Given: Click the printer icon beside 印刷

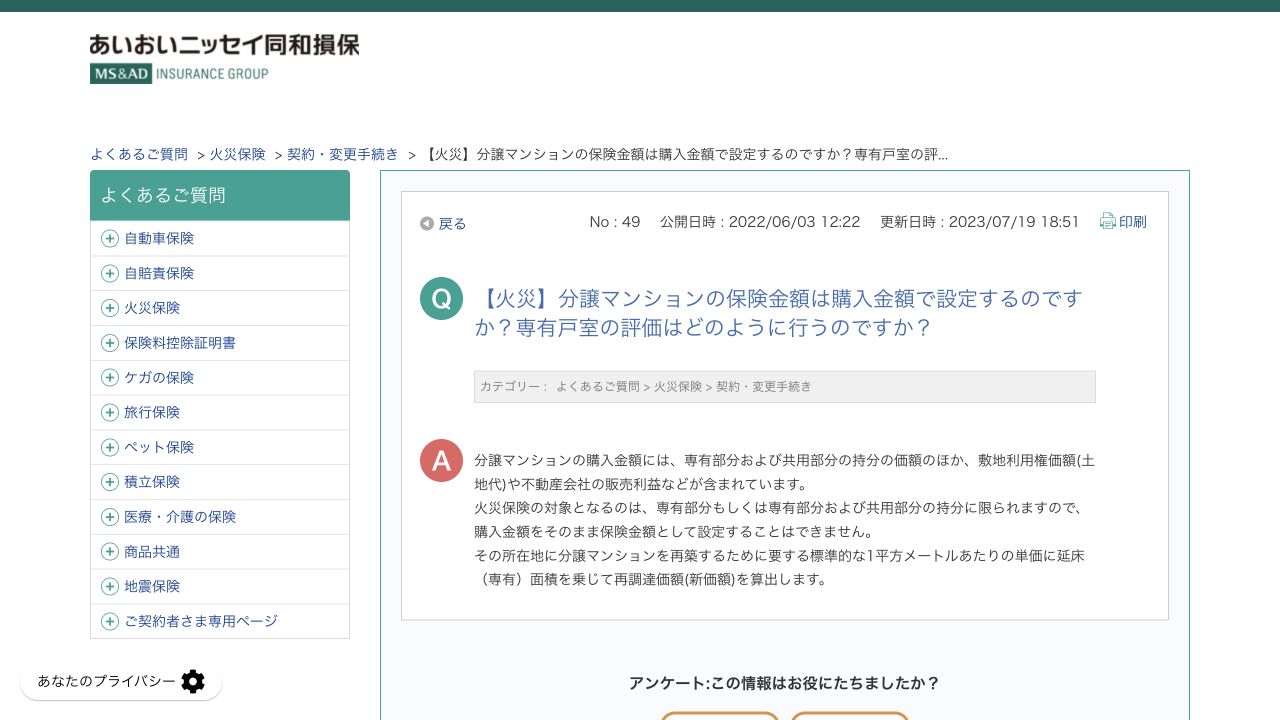Looking at the screenshot, I should [x=1108, y=221].
